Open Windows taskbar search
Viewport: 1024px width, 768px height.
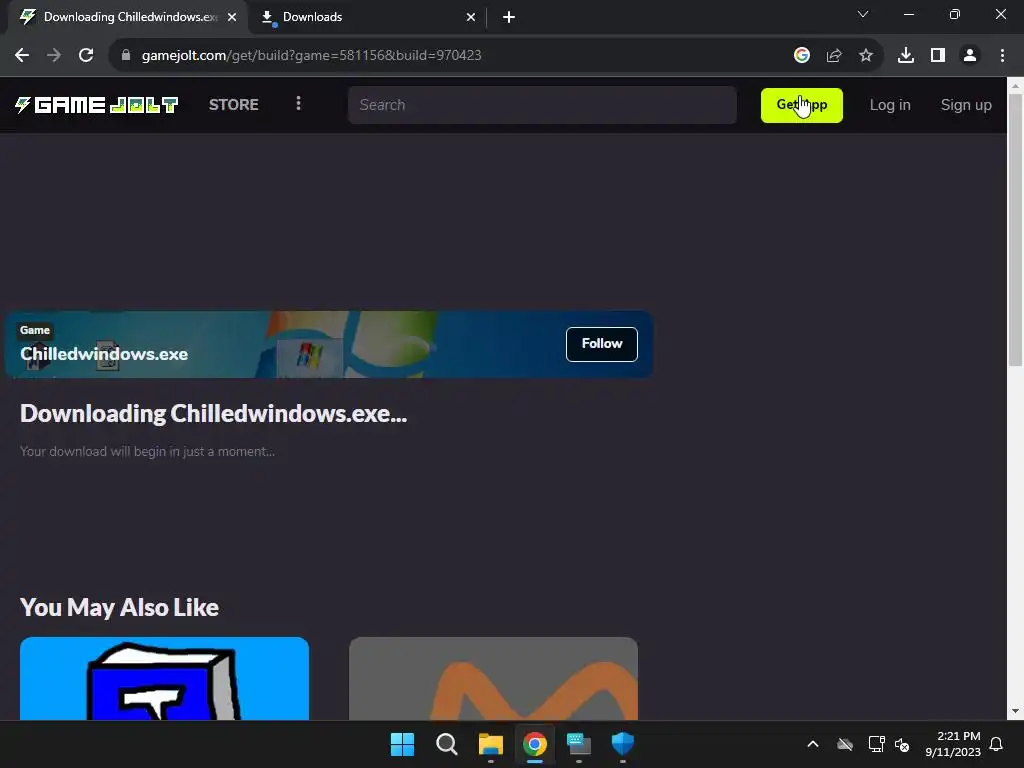pyautogui.click(x=447, y=744)
